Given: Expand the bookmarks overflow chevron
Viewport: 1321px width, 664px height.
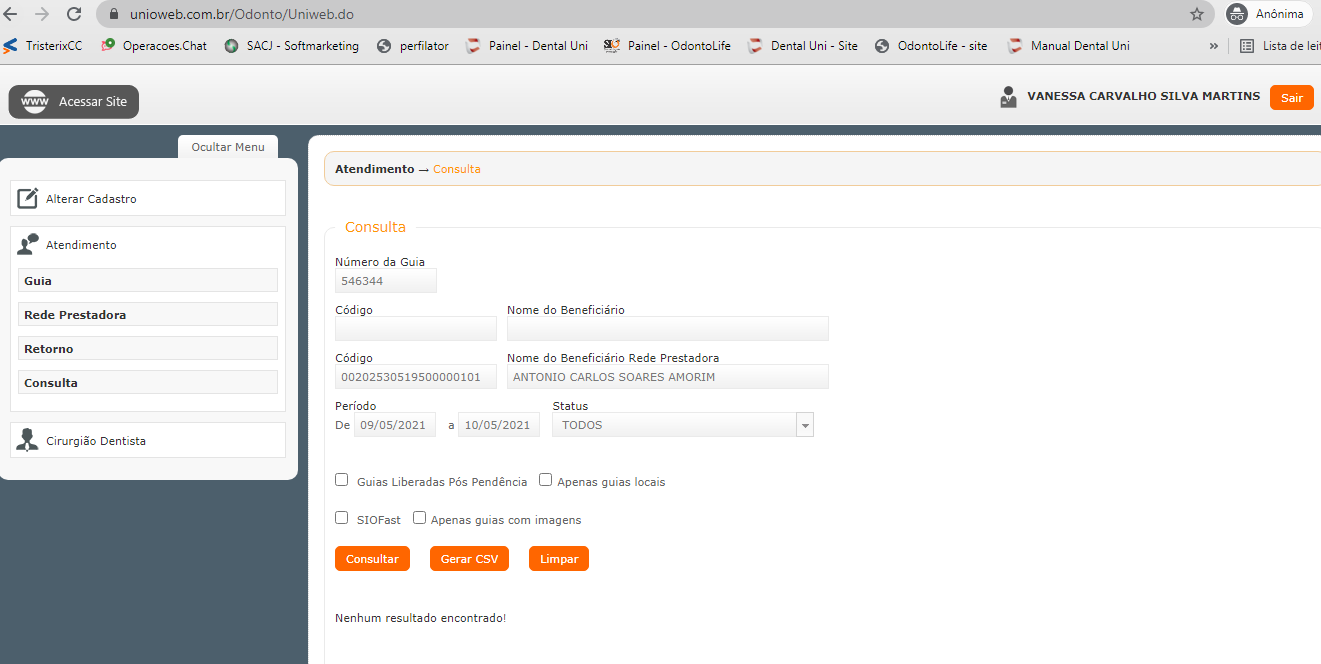Looking at the screenshot, I should (1213, 46).
